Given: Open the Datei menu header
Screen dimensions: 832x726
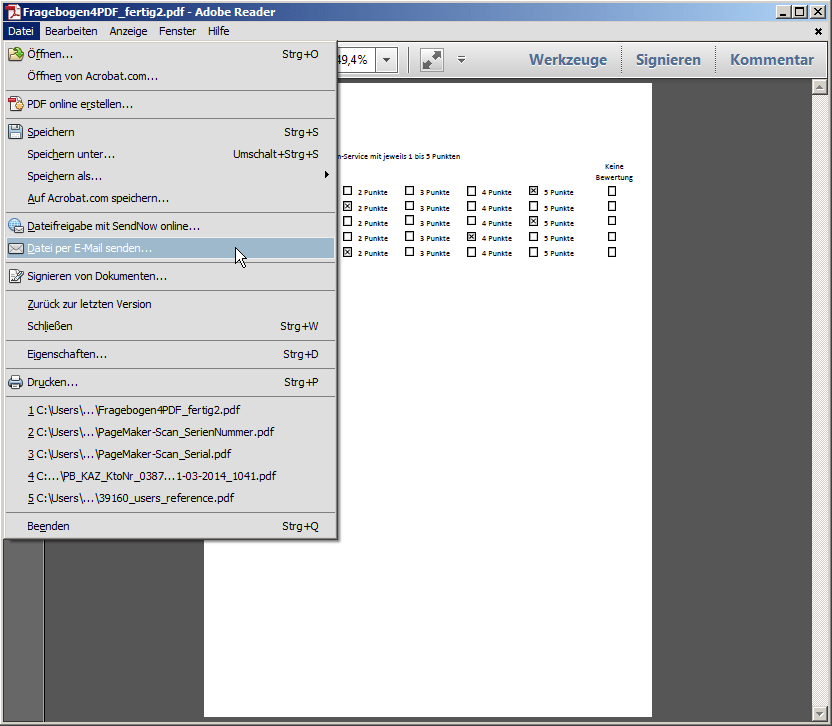Looking at the screenshot, I should 21,31.
